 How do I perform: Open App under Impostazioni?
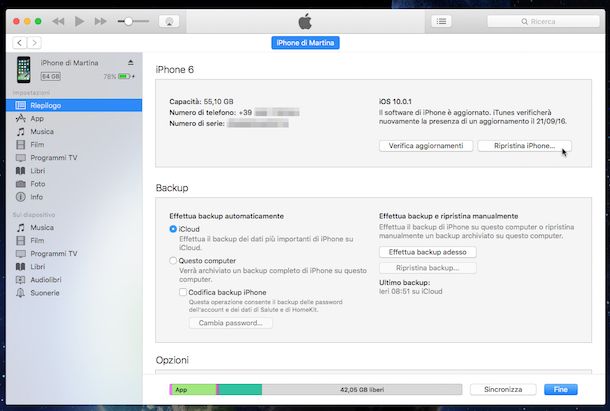74,119
